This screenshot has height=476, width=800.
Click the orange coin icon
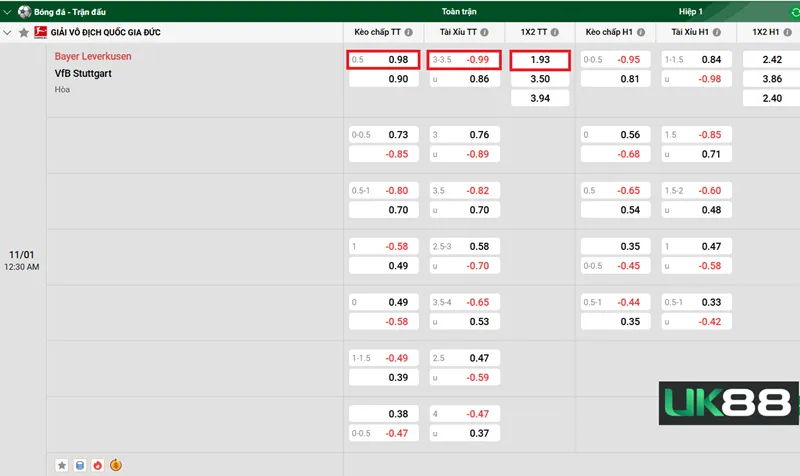(x=115, y=465)
